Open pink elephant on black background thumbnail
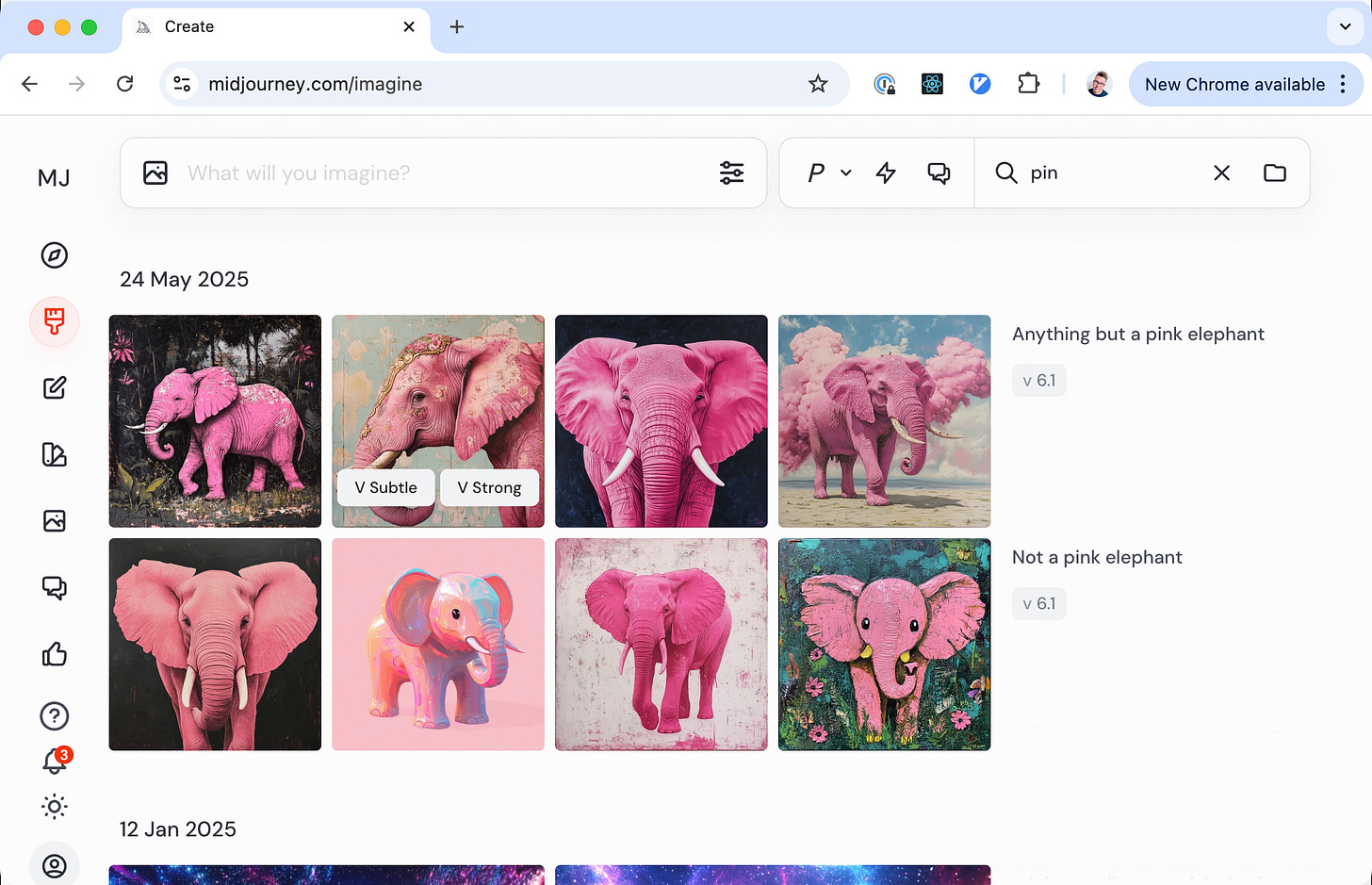Screen dimensions: 1372x885 (215, 645)
